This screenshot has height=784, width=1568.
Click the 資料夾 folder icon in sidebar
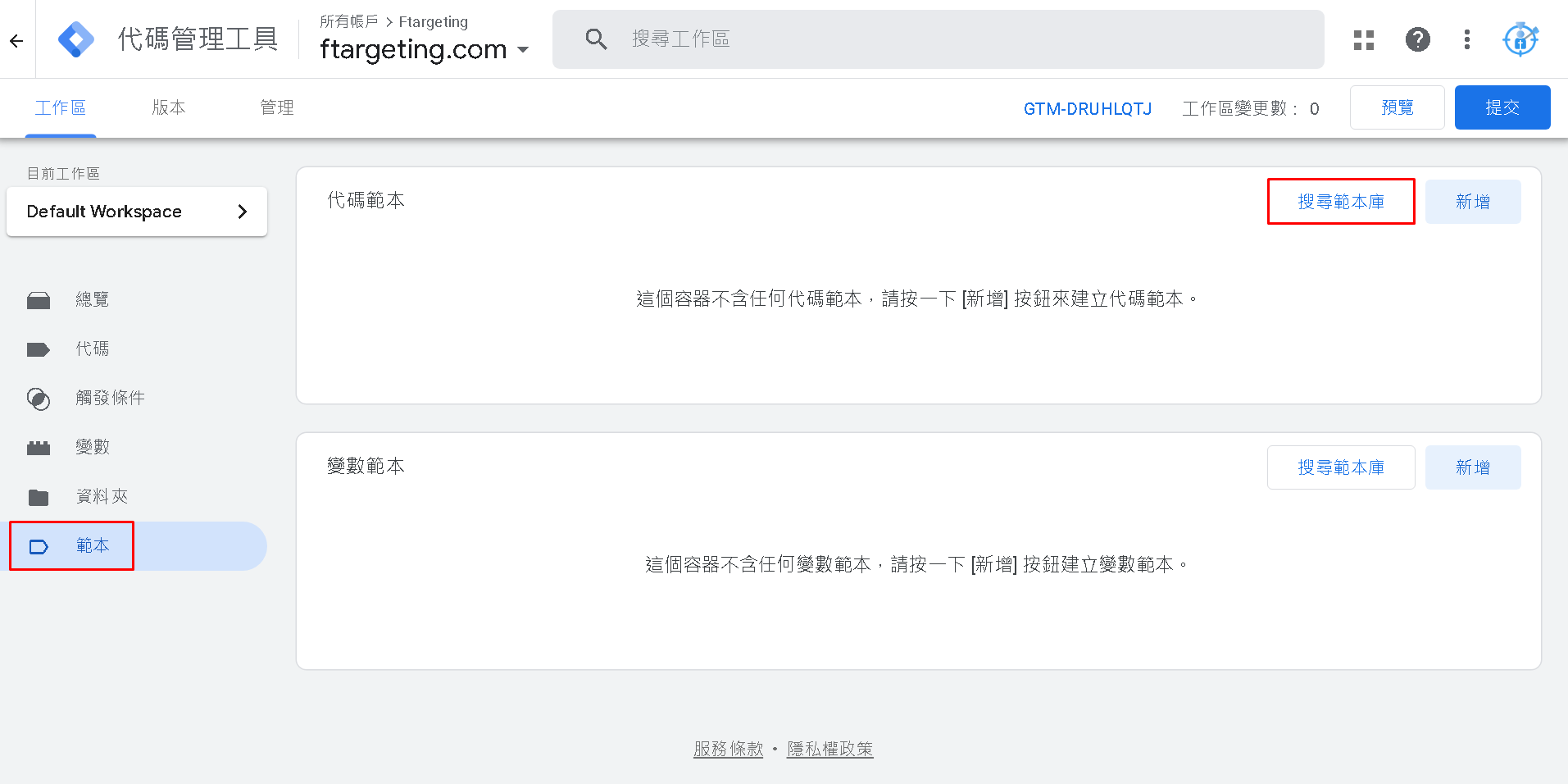click(x=39, y=497)
